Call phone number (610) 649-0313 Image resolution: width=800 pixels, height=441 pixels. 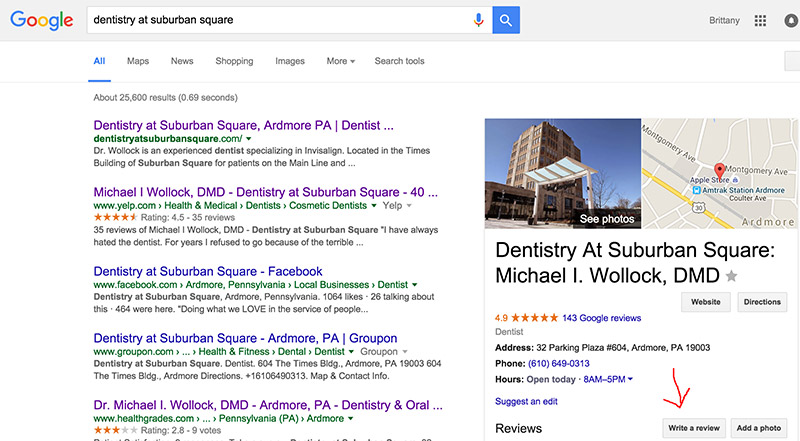pos(558,363)
